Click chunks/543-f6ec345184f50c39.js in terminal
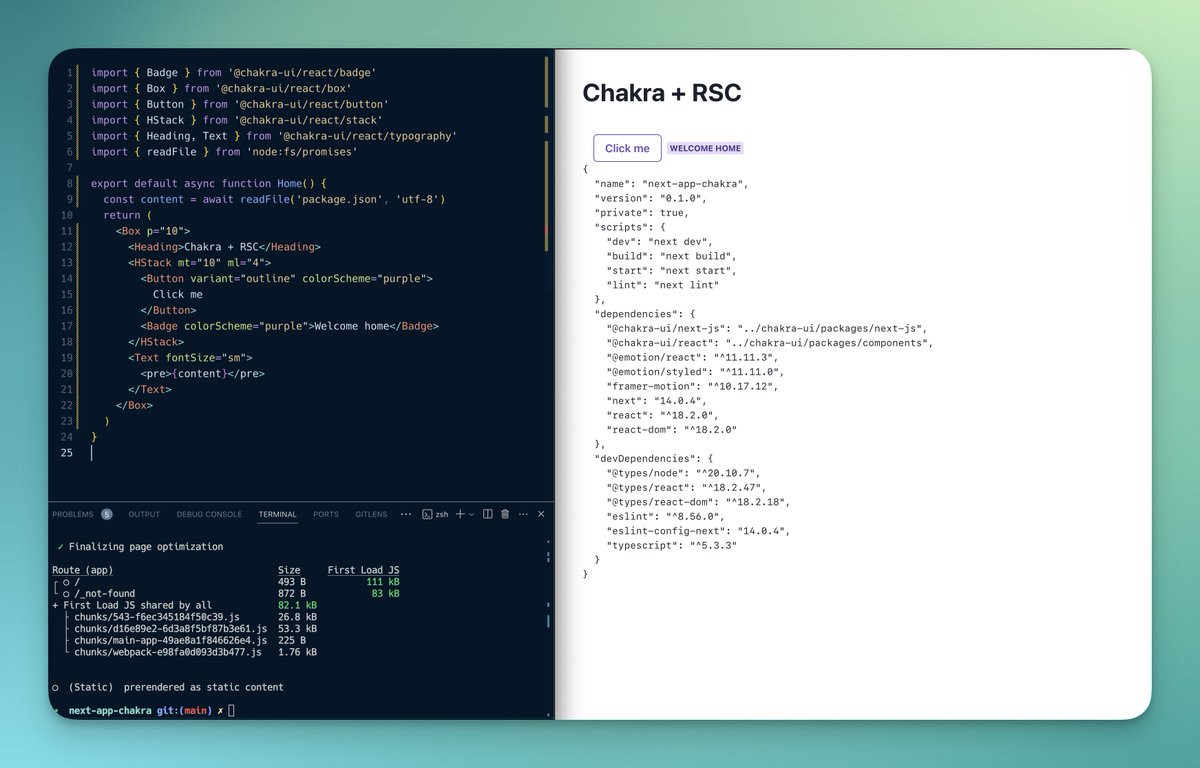This screenshot has height=768, width=1200. (x=157, y=617)
